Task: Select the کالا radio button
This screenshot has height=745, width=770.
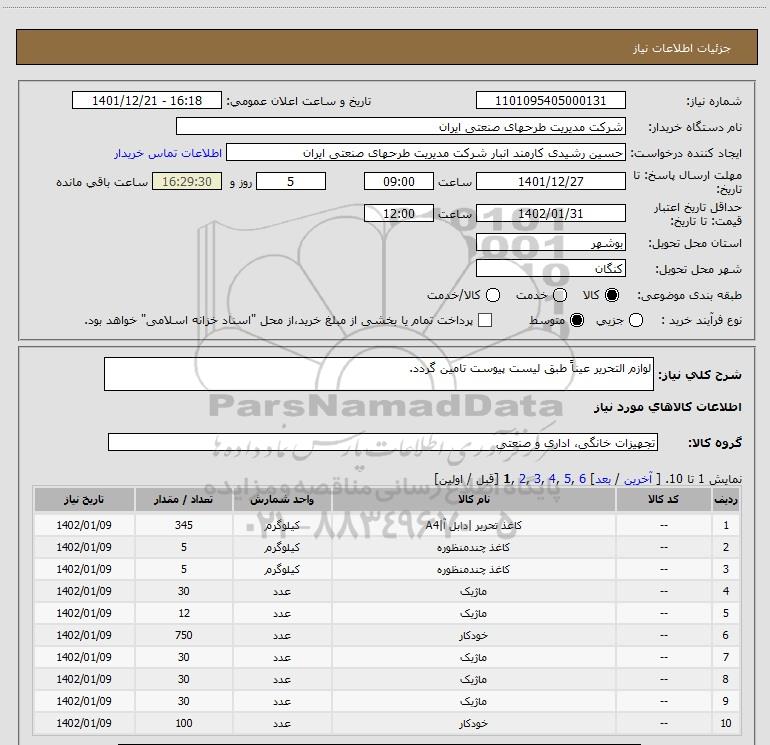Action: (612, 295)
